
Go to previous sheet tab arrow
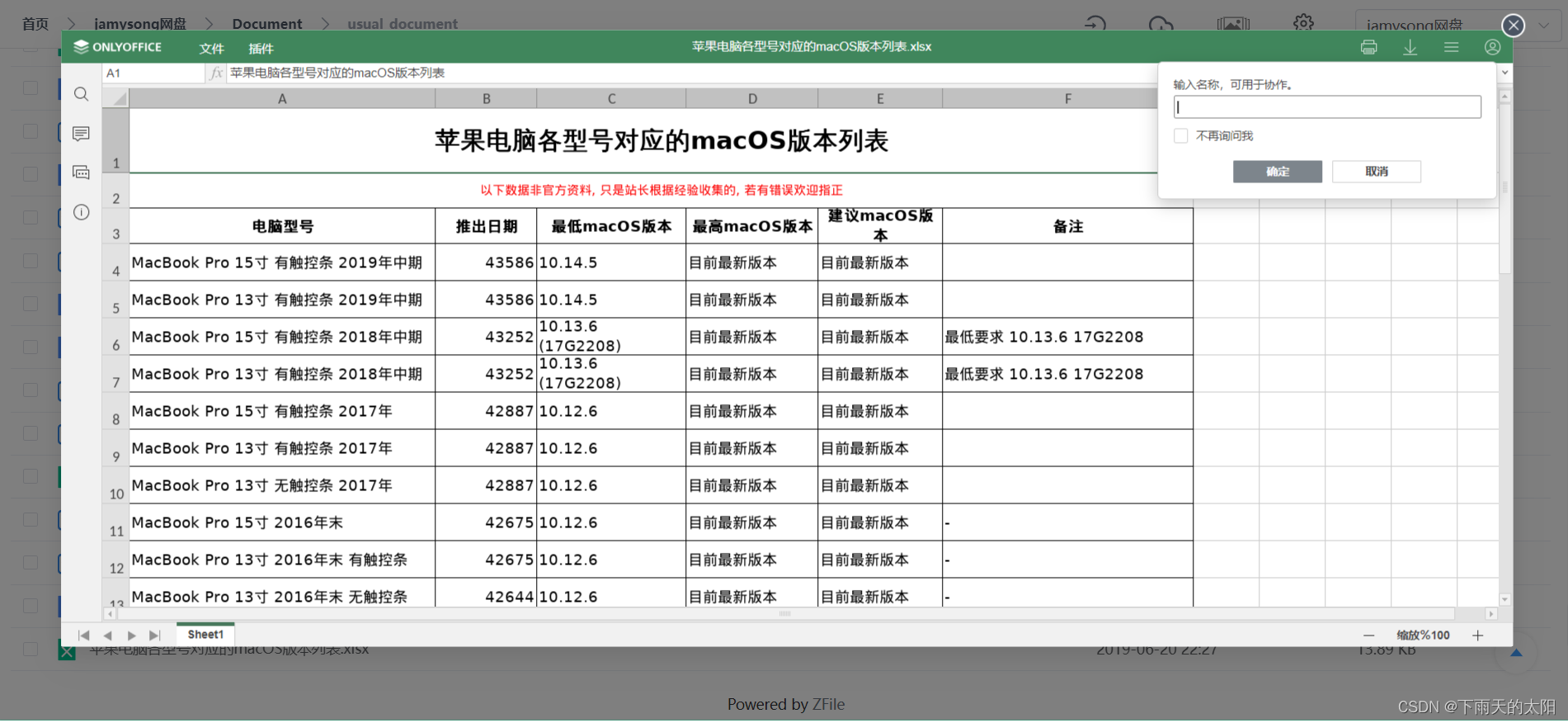pyautogui.click(x=107, y=636)
